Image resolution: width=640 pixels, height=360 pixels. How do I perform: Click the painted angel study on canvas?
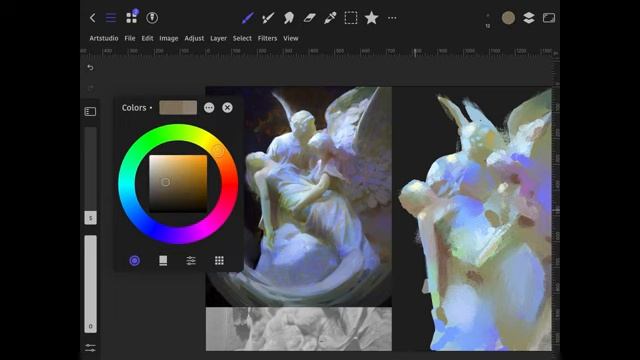click(476, 219)
